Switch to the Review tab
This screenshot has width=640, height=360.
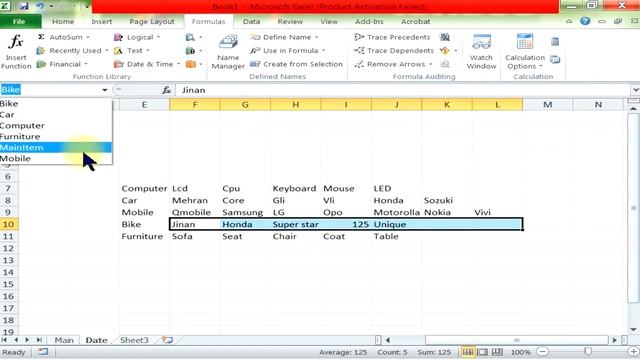(290, 21)
